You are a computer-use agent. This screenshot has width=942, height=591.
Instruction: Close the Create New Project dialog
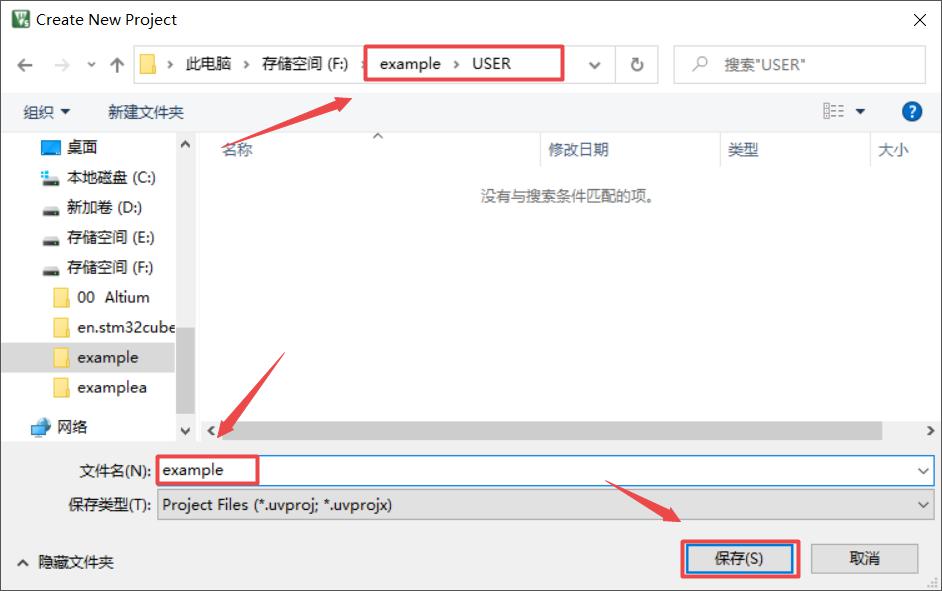(919, 20)
